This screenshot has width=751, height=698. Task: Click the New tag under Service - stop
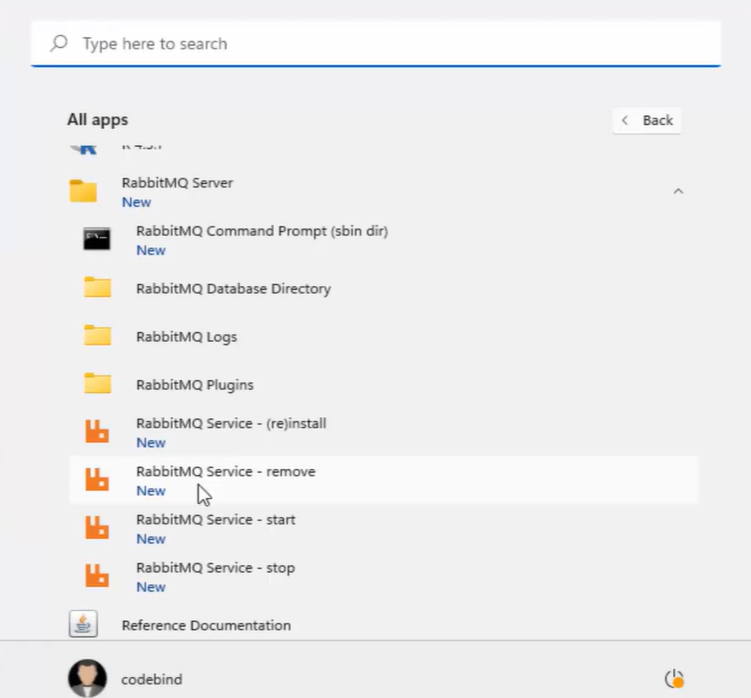151,587
